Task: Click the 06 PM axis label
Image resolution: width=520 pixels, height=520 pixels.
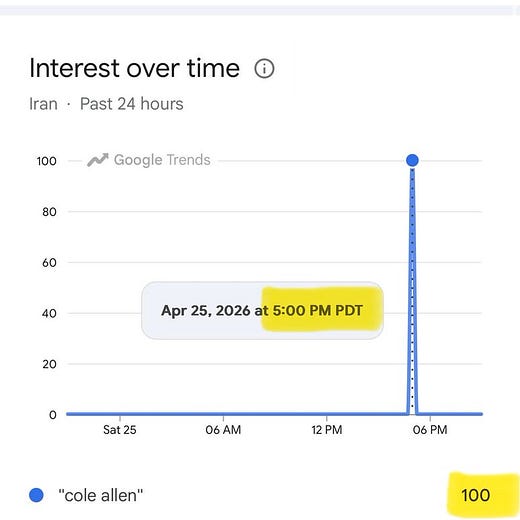Action: pos(430,430)
